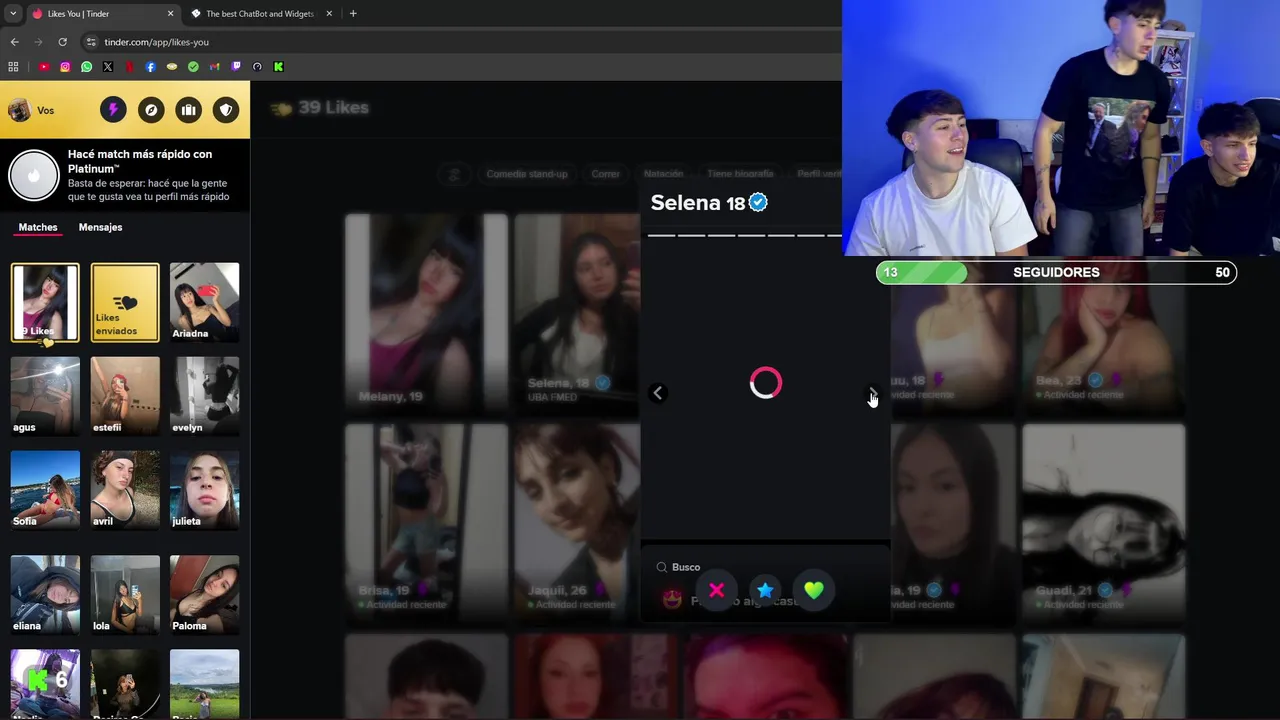1280x720 pixels.
Task: Open the briefcase work mode icon
Action: click(188, 110)
